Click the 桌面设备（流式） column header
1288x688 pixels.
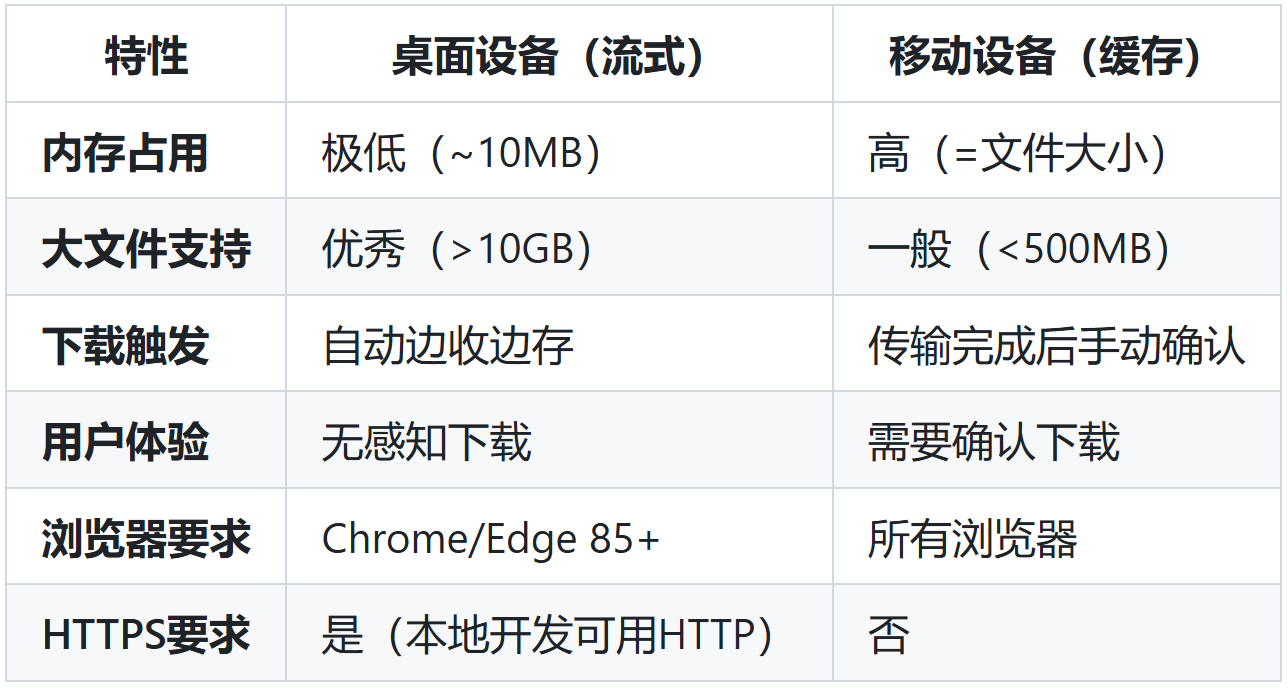pos(559,57)
